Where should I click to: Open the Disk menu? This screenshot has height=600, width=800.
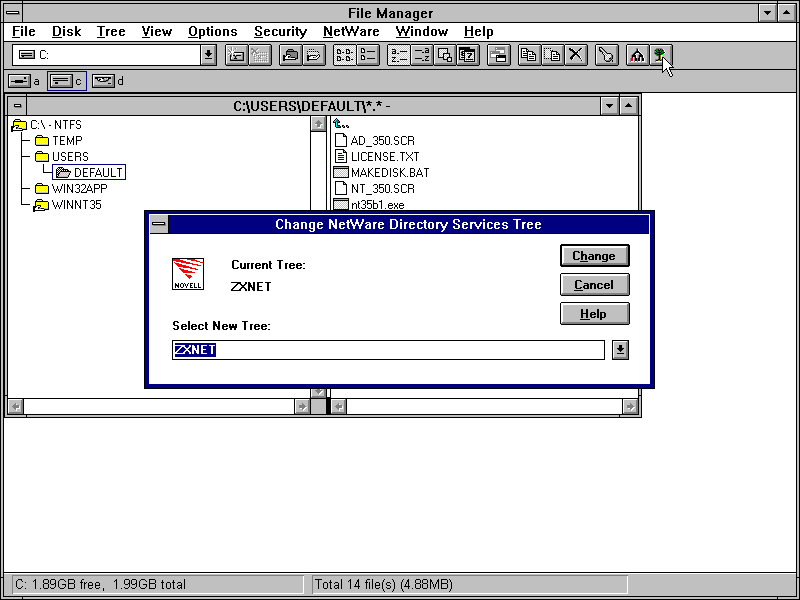tap(66, 32)
